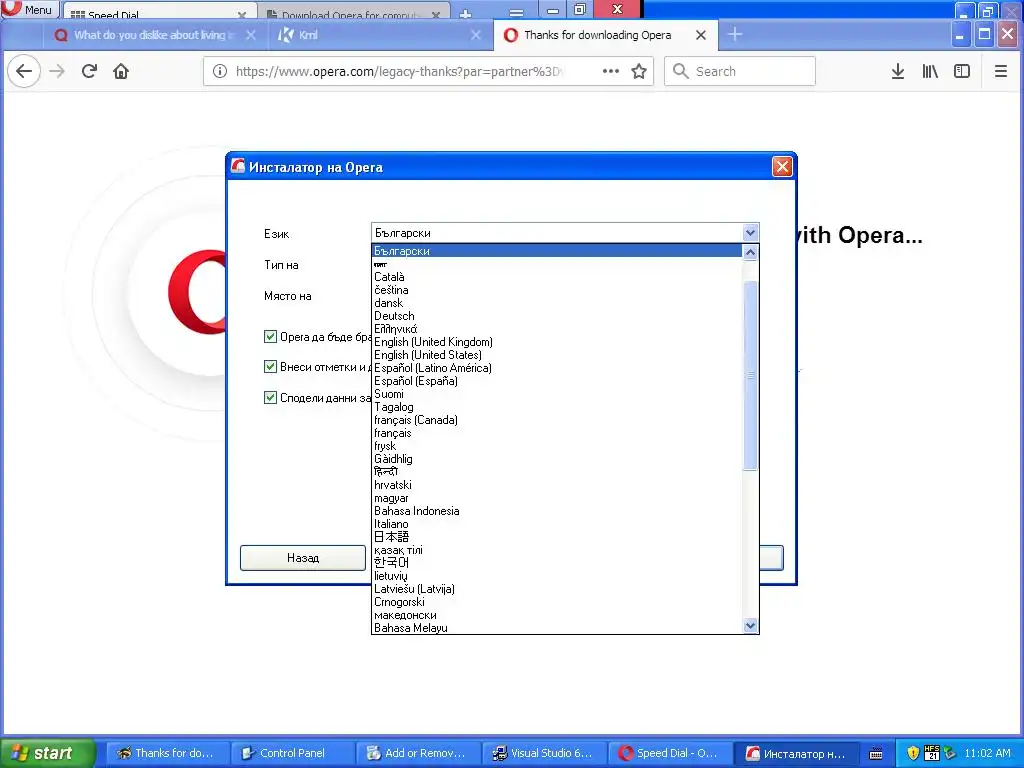Close the Kml tab

tap(476, 35)
